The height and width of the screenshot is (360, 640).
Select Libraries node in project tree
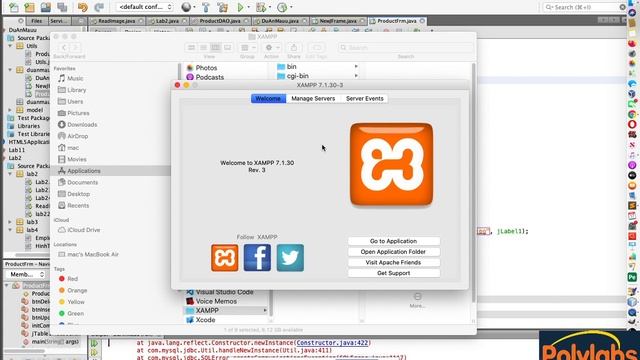click(29, 126)
